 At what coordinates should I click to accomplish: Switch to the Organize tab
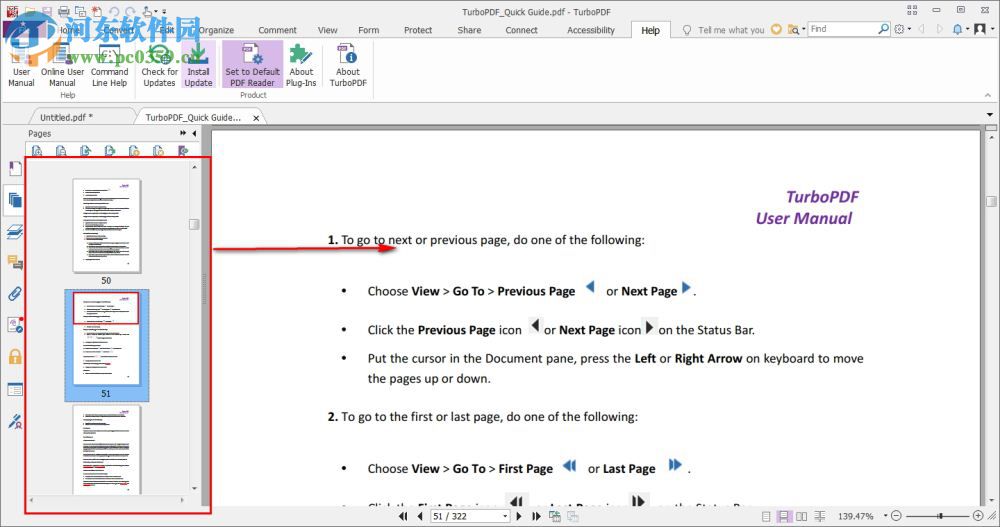click(216, 30)
